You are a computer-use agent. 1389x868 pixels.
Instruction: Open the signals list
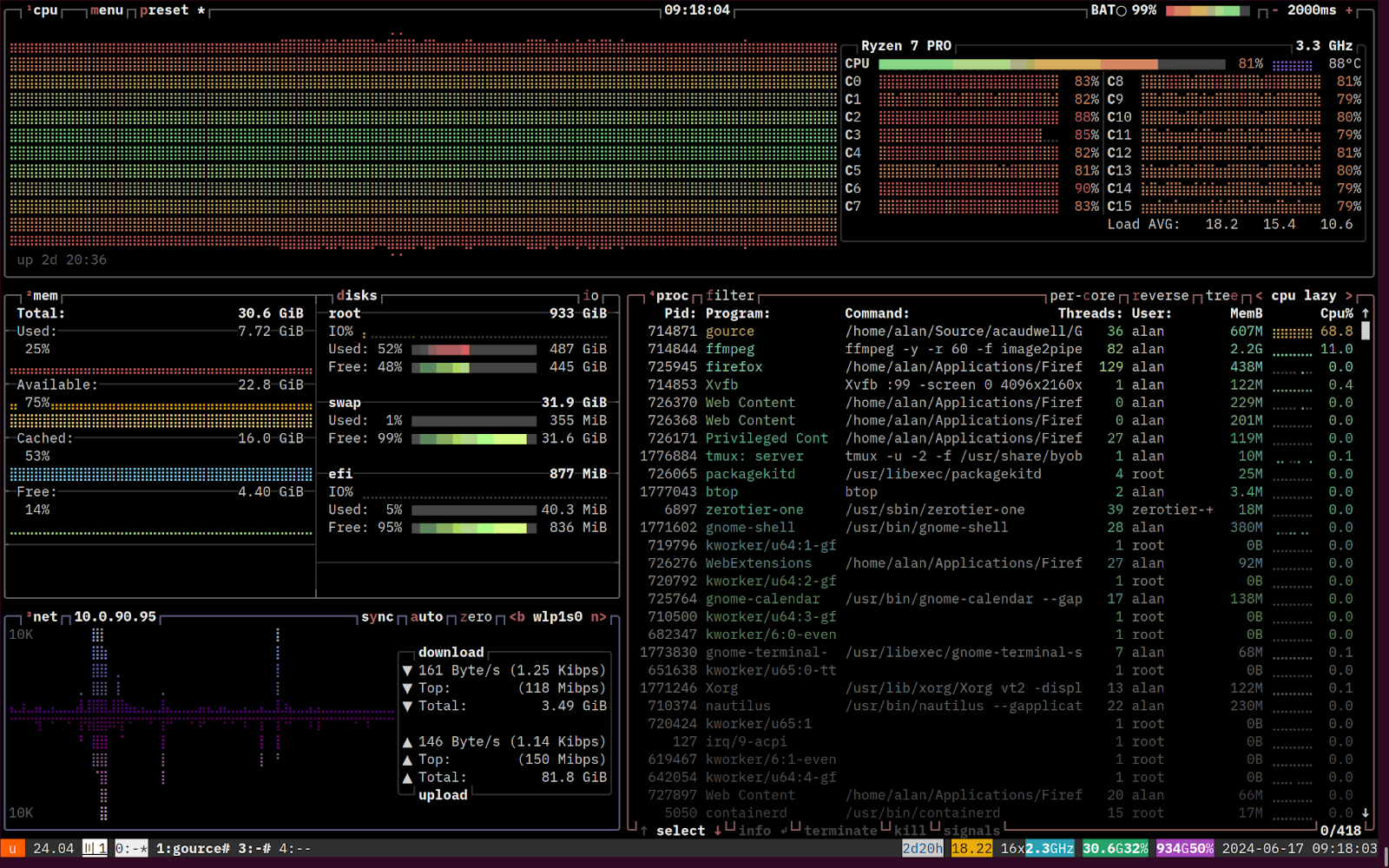pos(971,831)
